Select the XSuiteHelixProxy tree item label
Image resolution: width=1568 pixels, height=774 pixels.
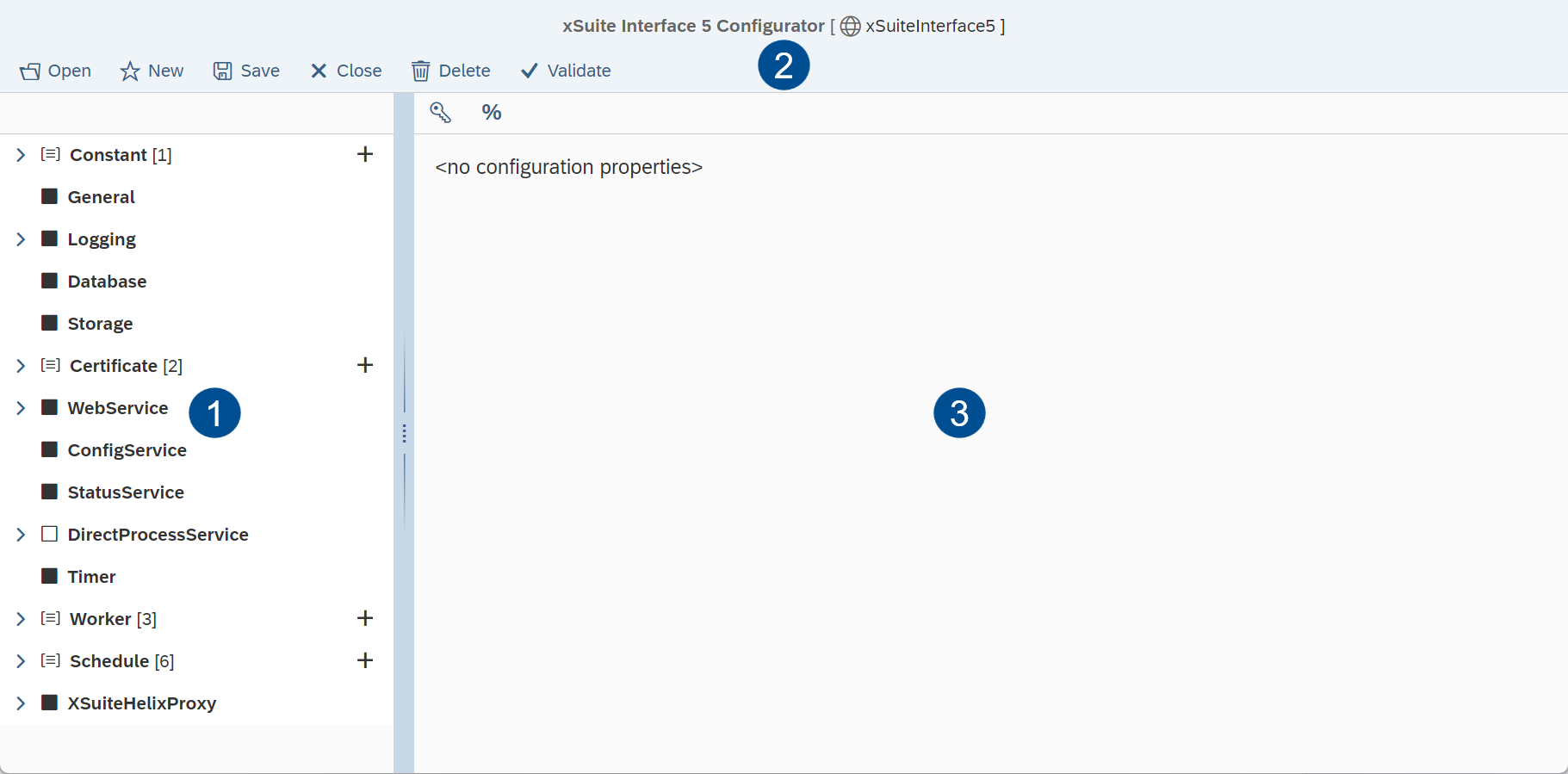(x=142, y=703)
